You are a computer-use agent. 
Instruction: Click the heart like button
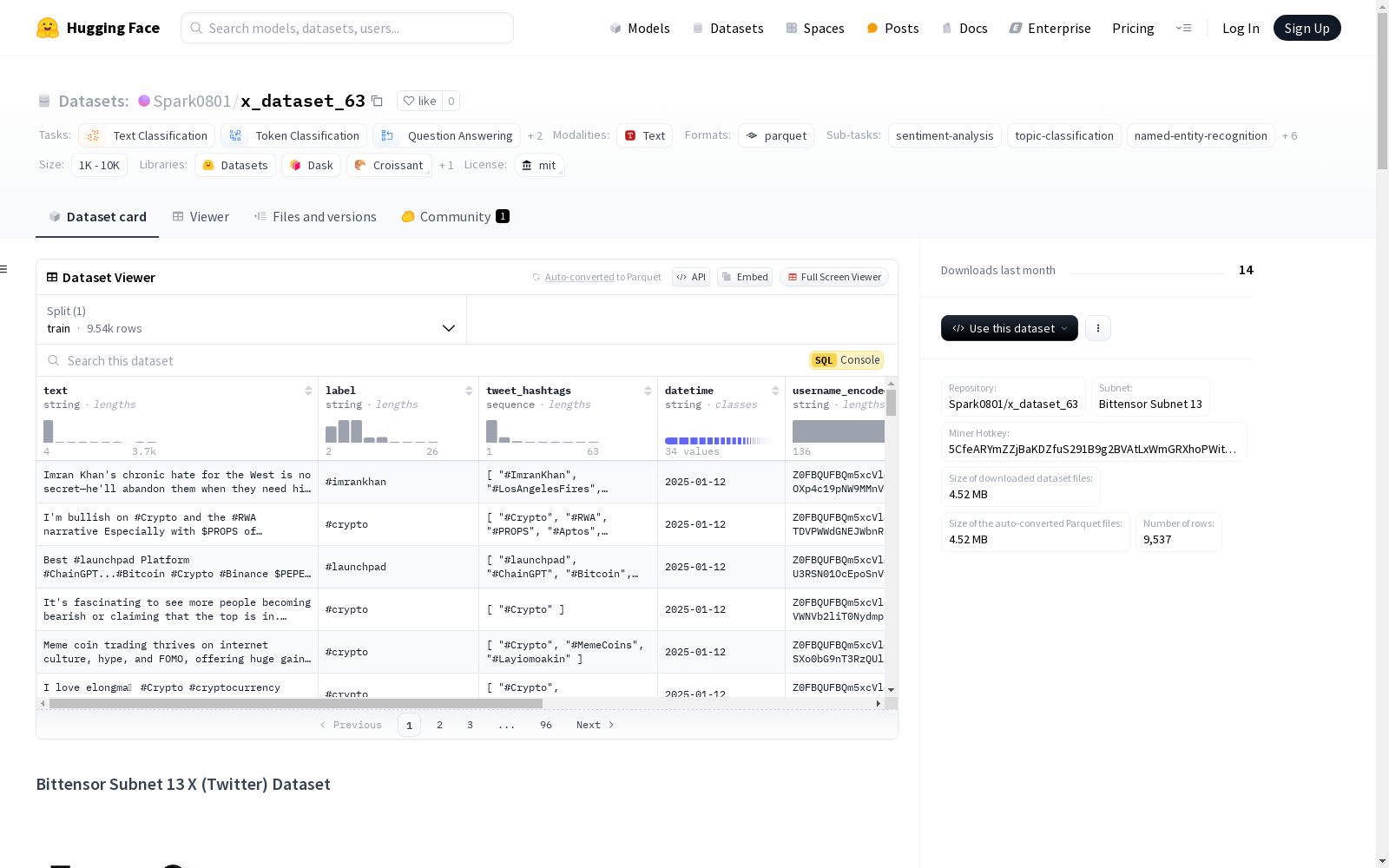420,101
